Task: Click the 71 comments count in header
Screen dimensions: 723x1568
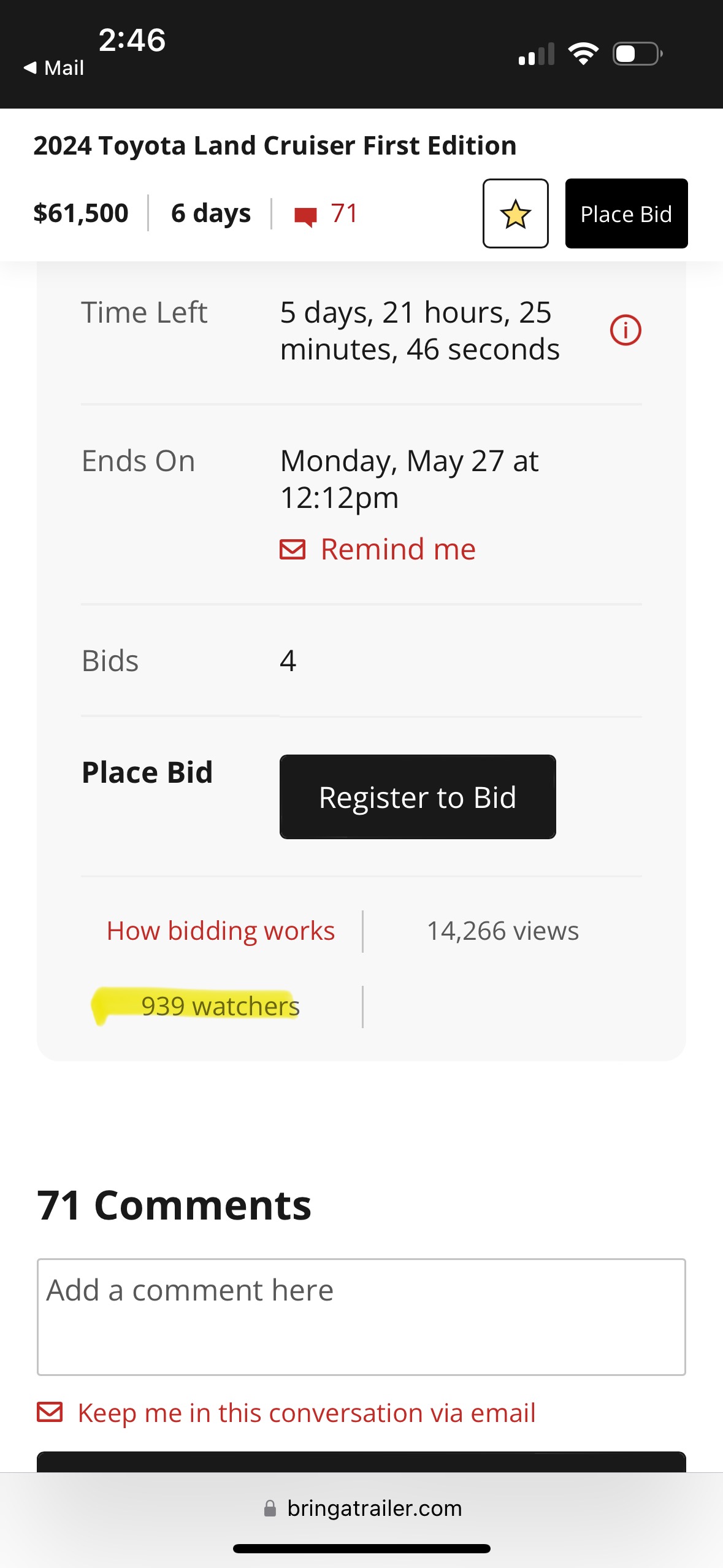Action: tap(344, 213)
